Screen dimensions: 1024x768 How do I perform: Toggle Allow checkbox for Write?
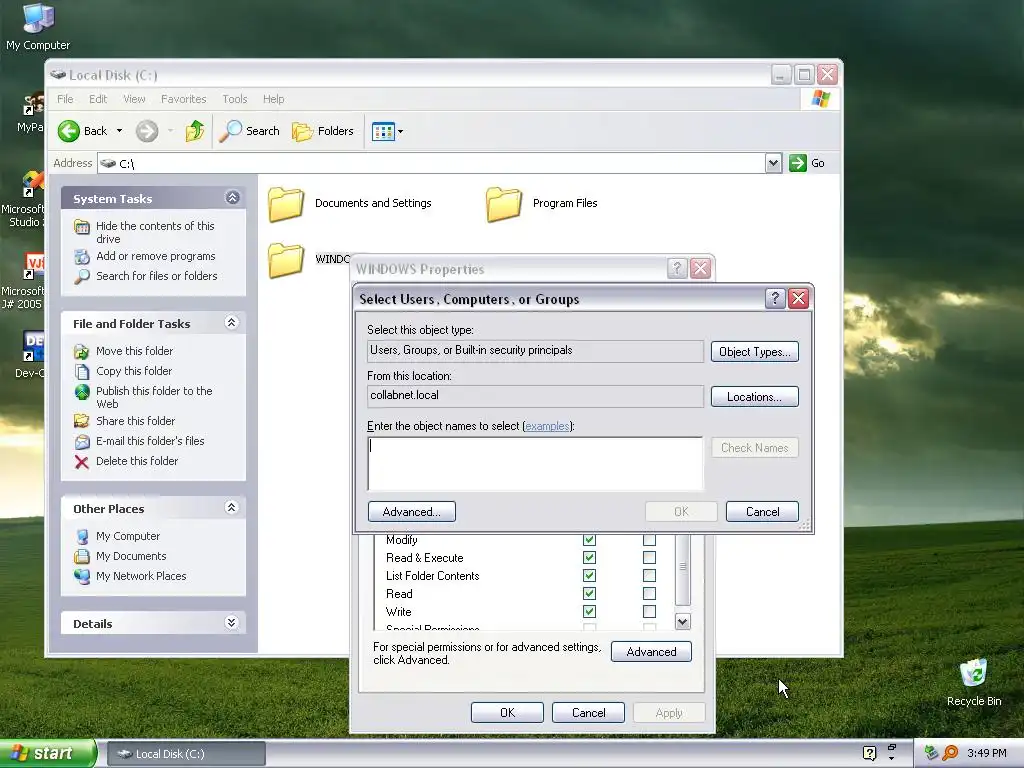pos(589,612)
